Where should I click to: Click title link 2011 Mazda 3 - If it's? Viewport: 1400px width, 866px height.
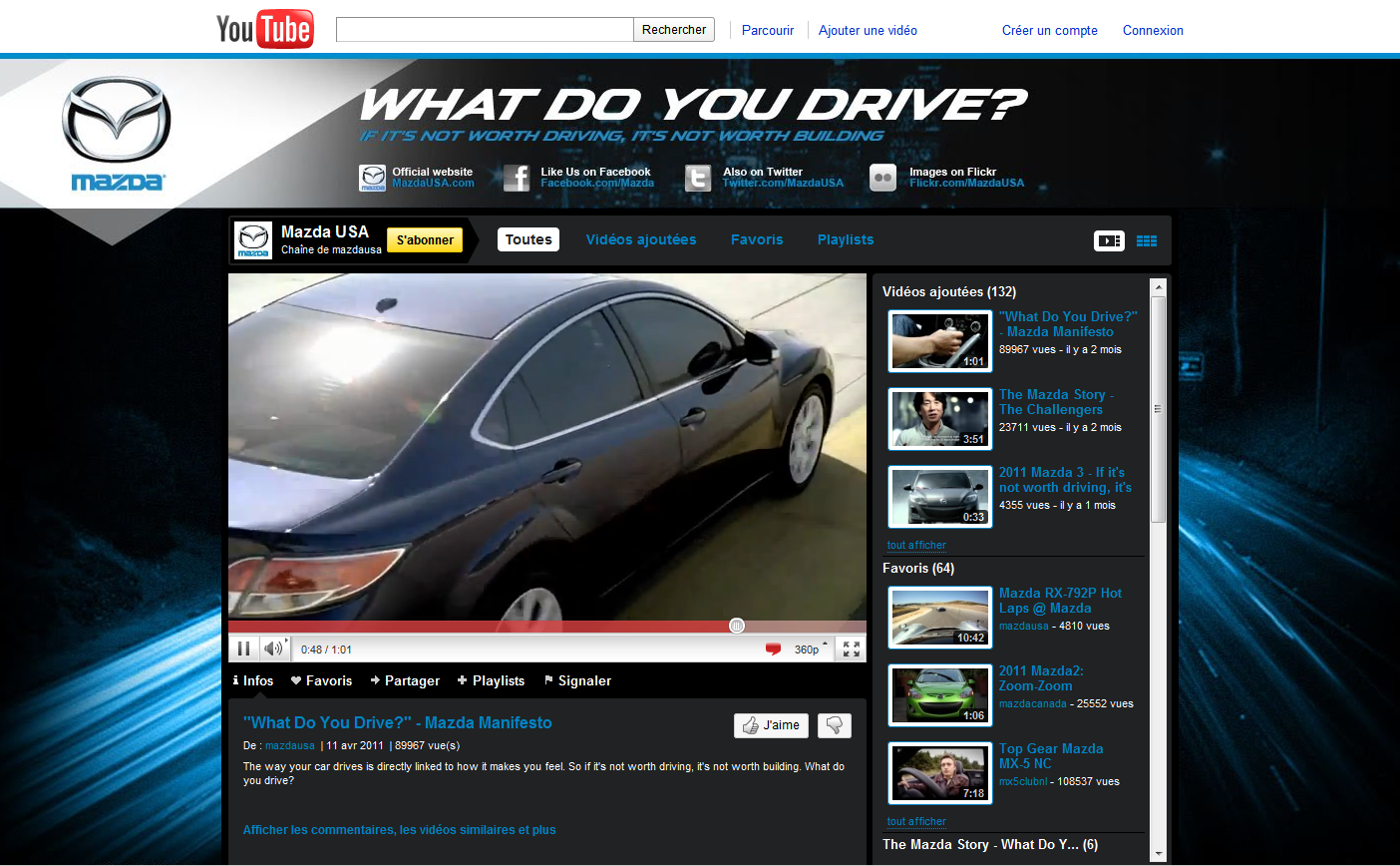click(1065, 480)
